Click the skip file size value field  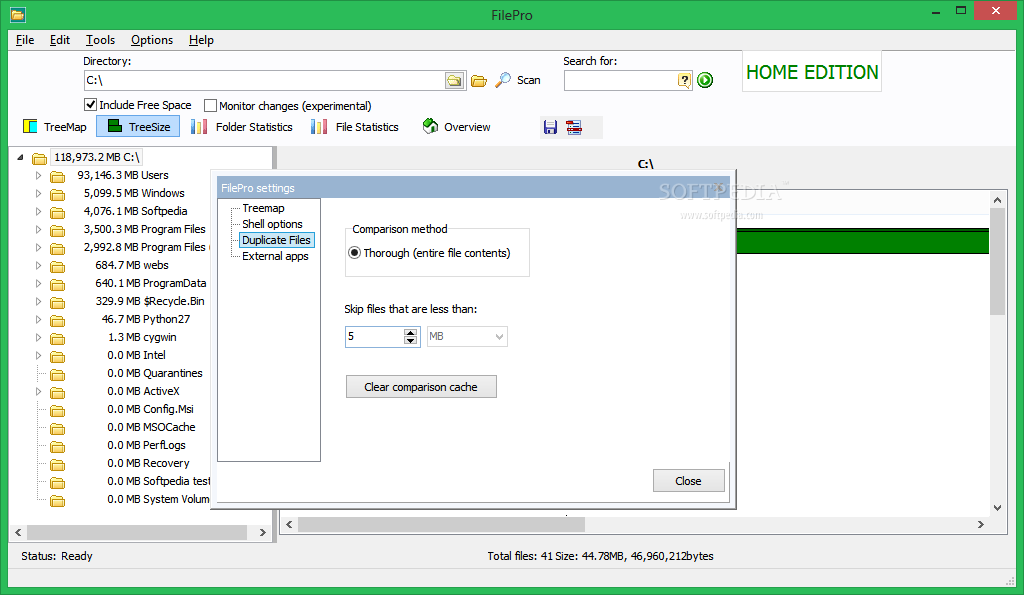(x=375, y=336)
